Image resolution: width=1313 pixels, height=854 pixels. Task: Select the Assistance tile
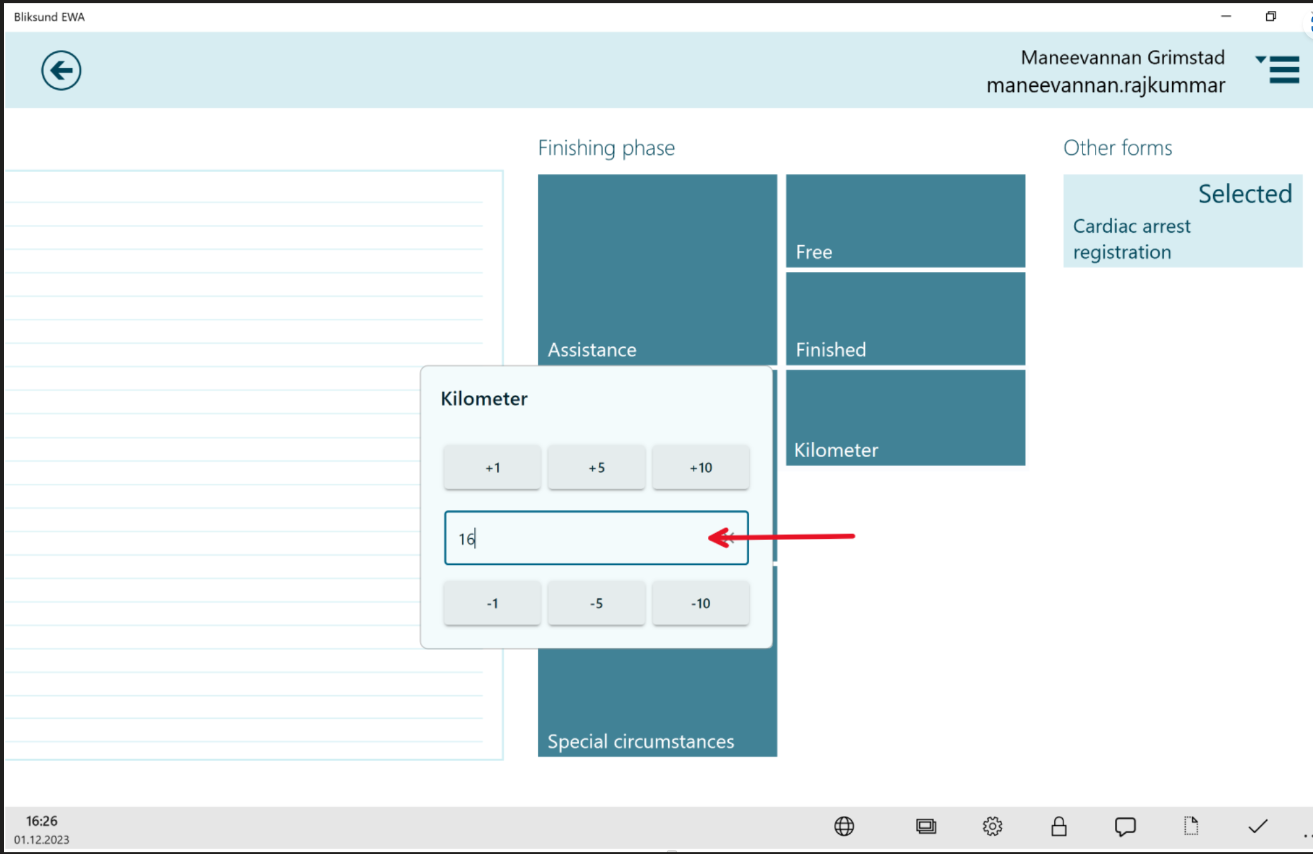pyautogui.click(x=657, y=270)
